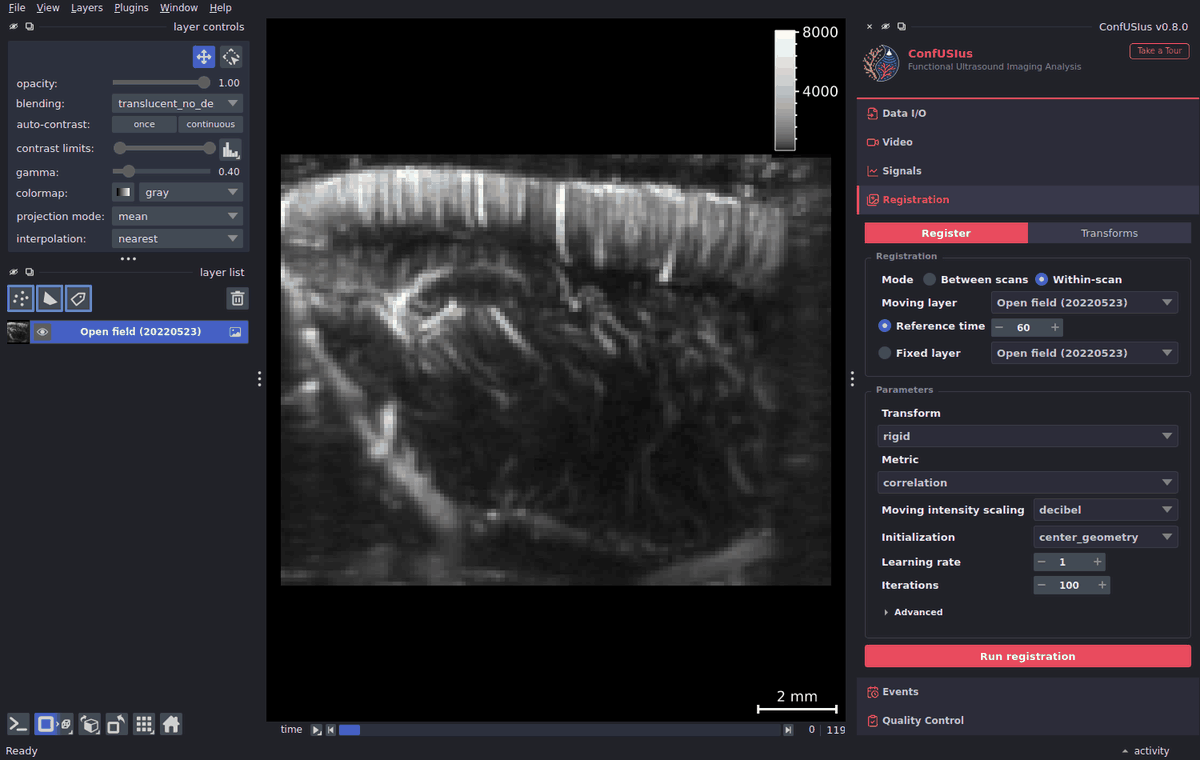Click the colormap preview swatch
This screenshot has height=760, width=1200.
click(x=122, y=192)
